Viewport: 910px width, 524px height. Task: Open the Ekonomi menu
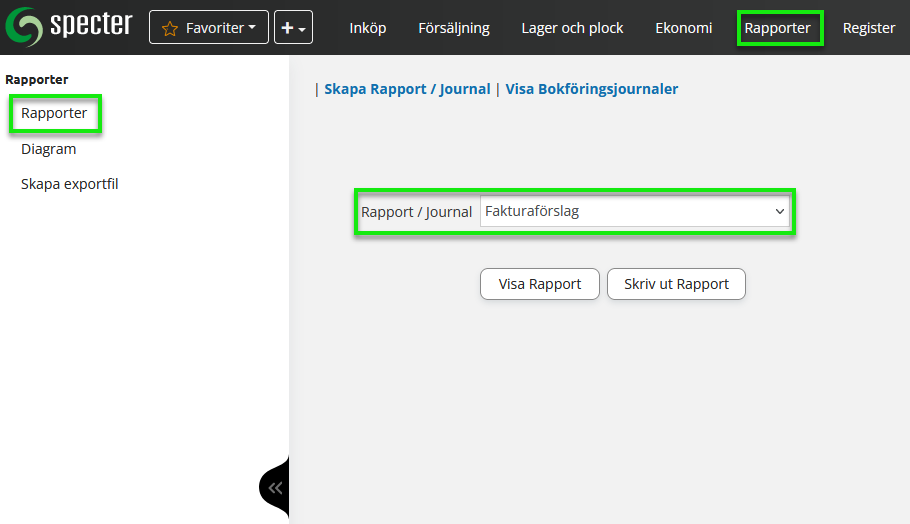coord(683,28)
